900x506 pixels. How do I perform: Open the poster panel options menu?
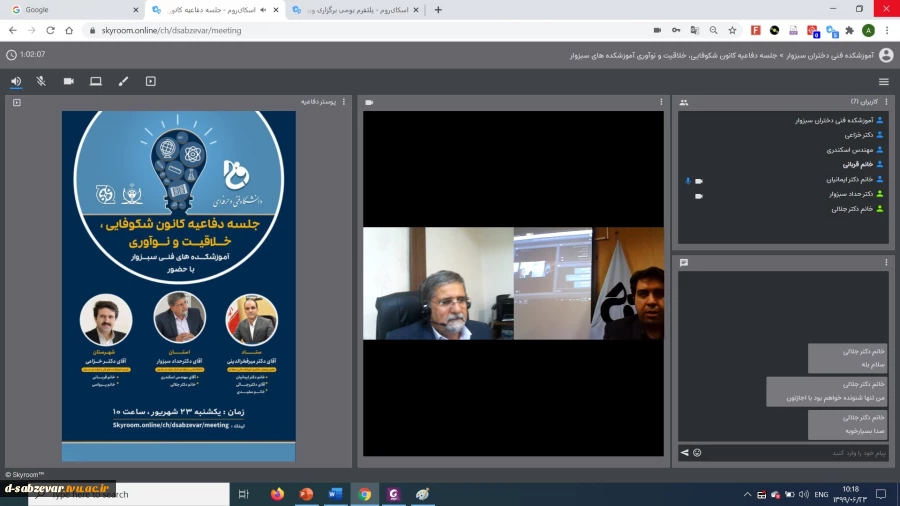[x=344, y=102]
